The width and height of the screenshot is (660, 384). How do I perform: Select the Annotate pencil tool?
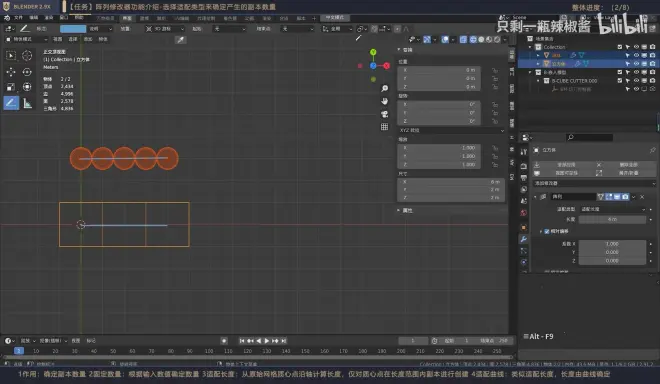coord(11,103)
